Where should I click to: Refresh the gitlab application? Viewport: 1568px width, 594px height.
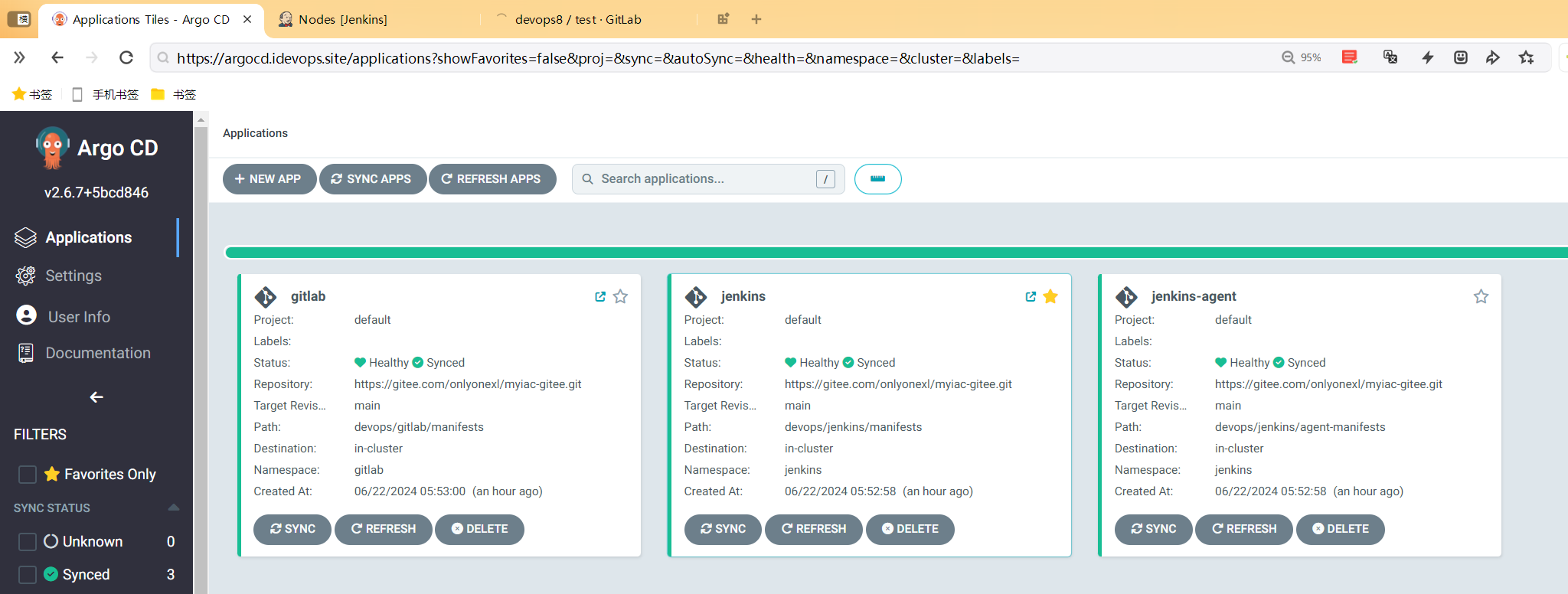pyautogui.click(x=383, y=529)
